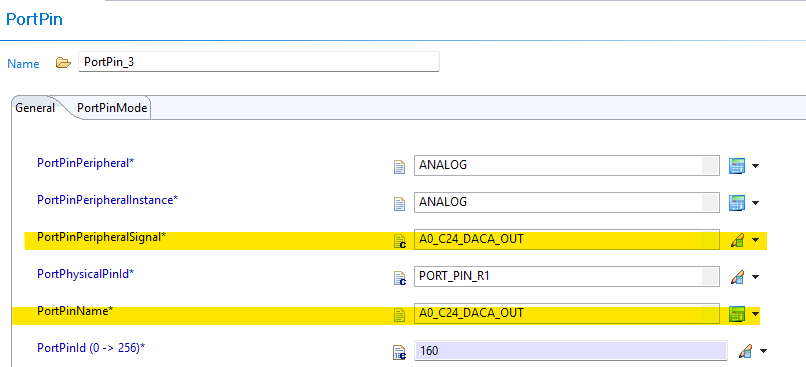The width and height of the screenshot is (806, 367).
Task: Open the dropdown arrow for PortPinName row
Action: pos(755,314)
